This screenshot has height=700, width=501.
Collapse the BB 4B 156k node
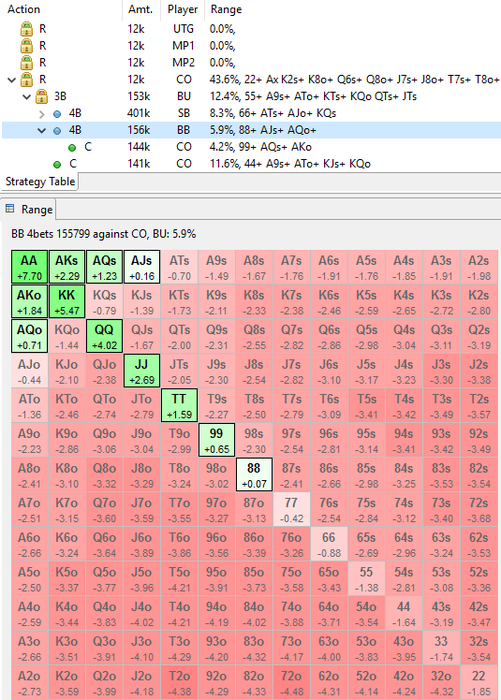[x=42, y=131]
